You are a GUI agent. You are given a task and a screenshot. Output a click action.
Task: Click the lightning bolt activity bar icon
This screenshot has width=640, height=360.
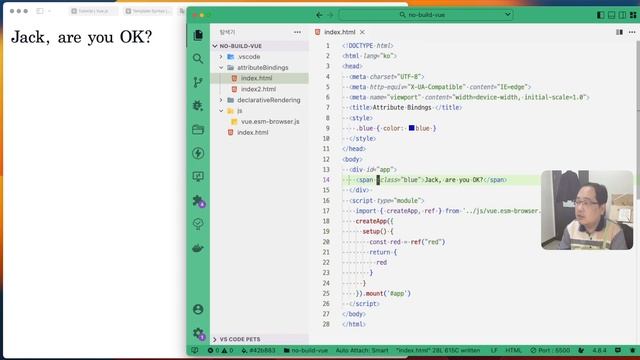coord(198,153)
